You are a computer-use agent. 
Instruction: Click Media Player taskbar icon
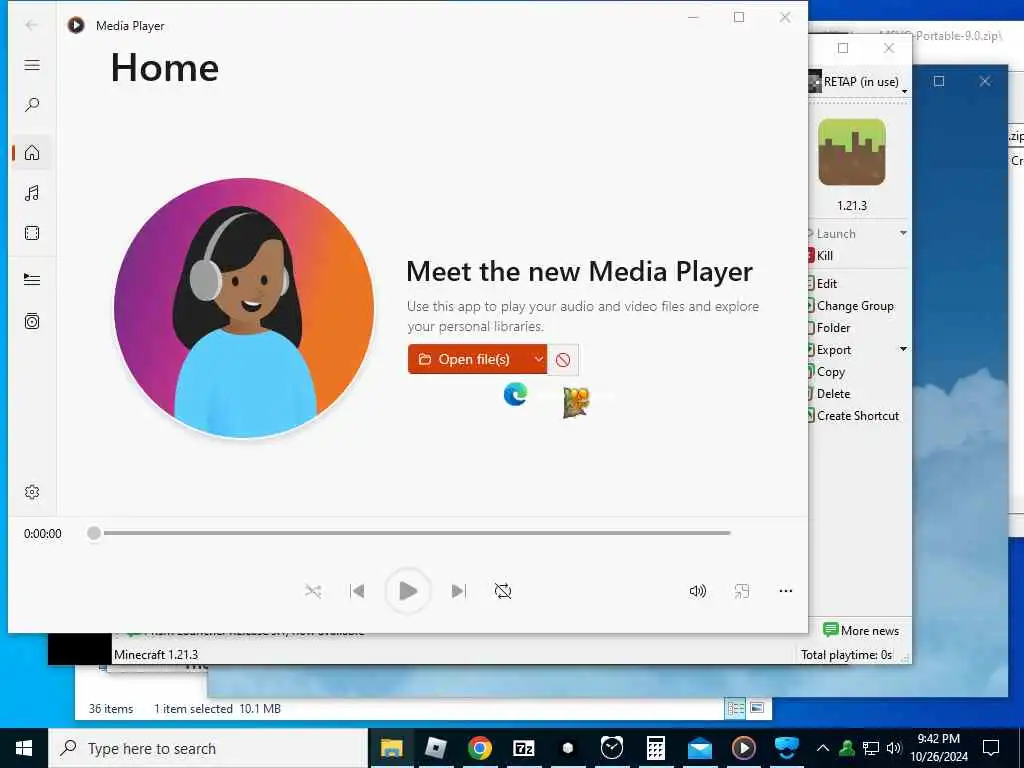tap(743, 748)
